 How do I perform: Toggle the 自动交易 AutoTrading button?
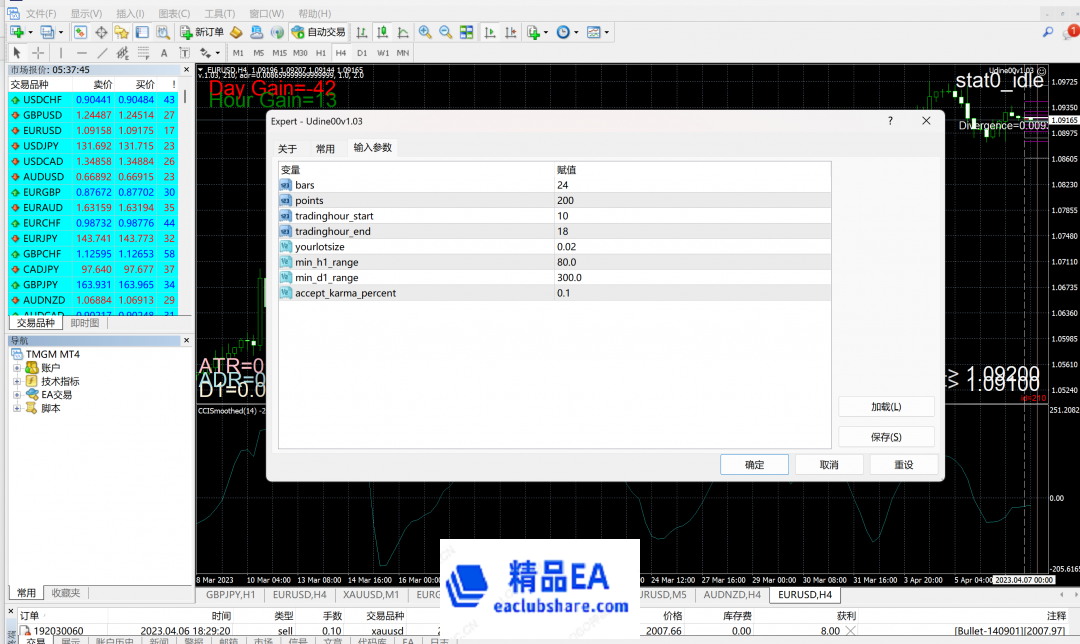pyautogui.click(x=318, y=32)
